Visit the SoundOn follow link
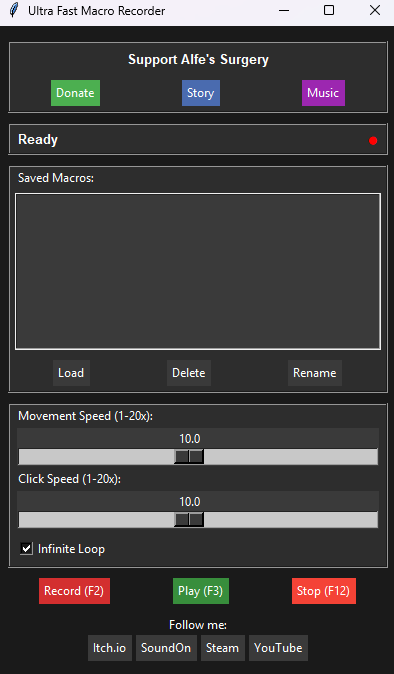 tap(166, 648)
